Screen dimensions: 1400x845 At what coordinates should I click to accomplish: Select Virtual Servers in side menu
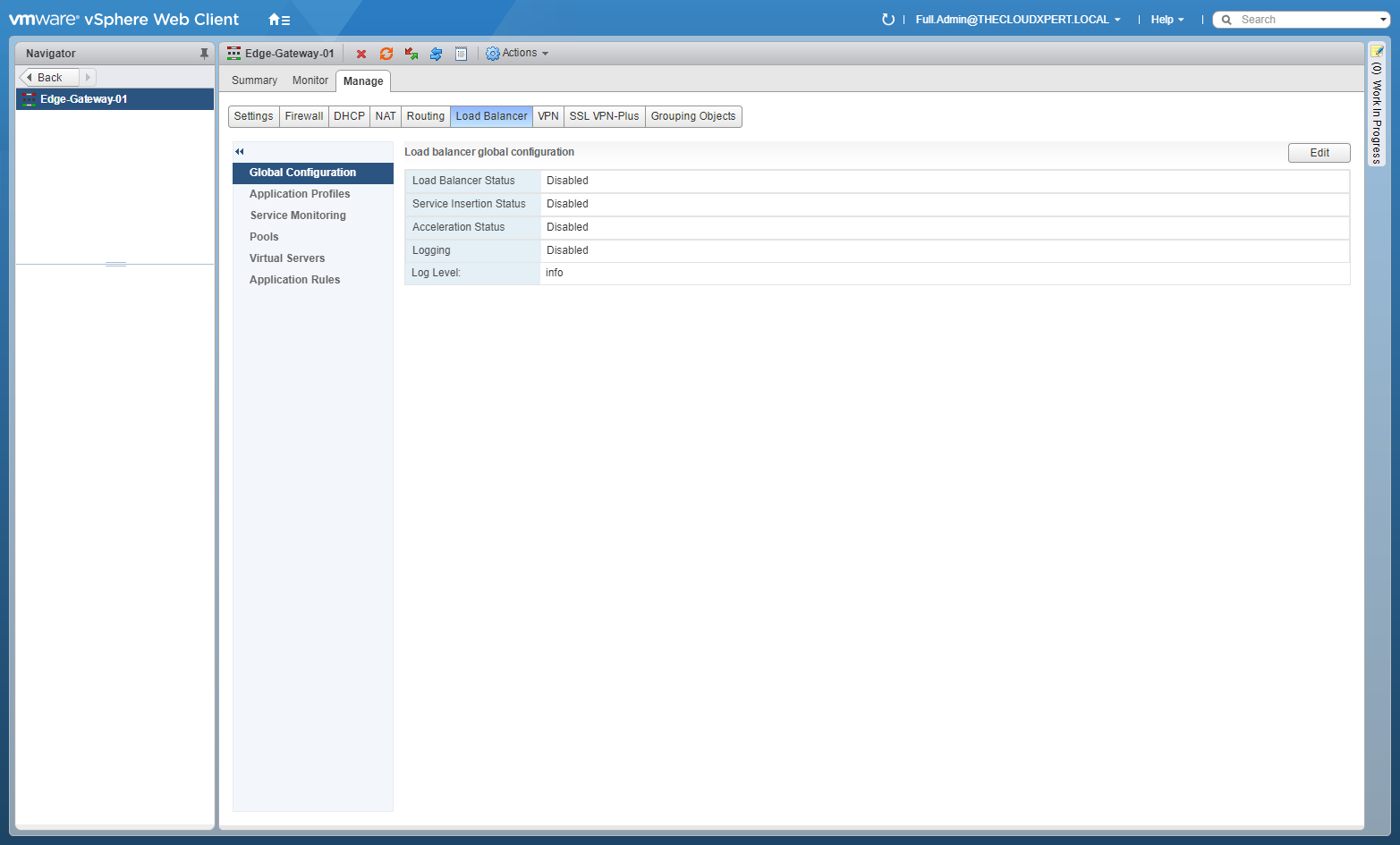click(x=287, y=258)
